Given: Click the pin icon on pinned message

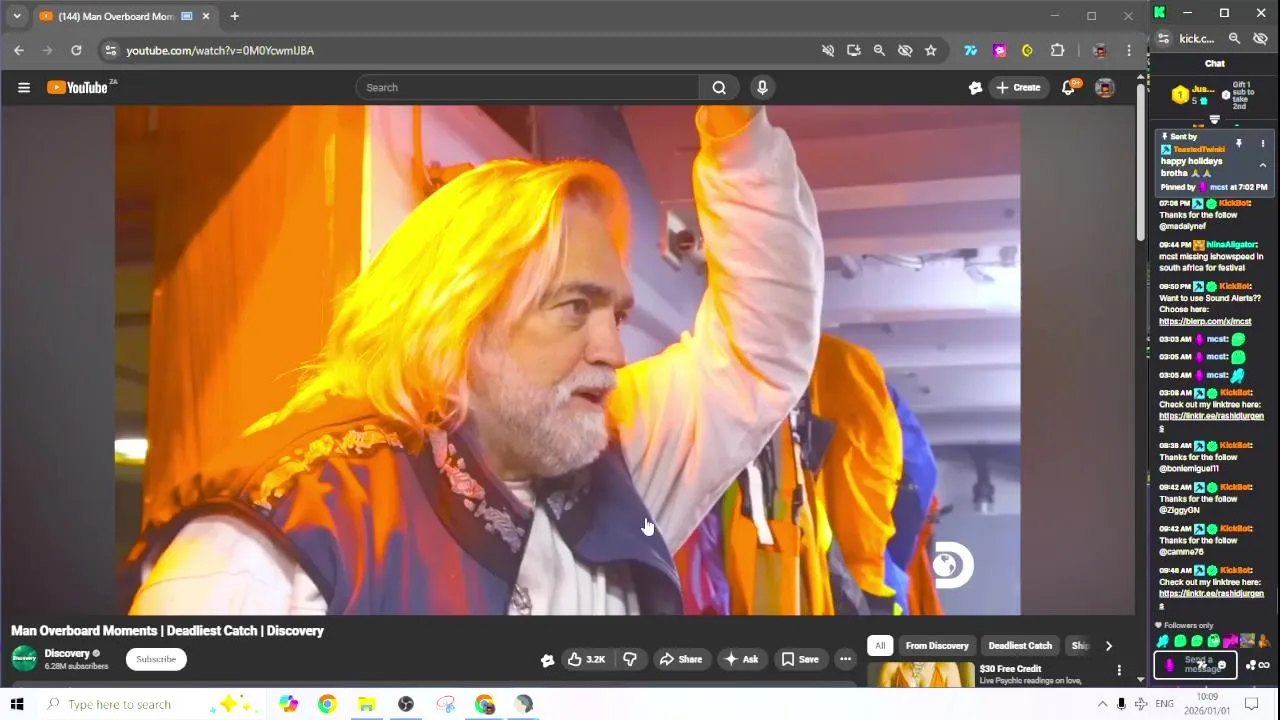Looking at the screenshot, I should coord(1238,144).
